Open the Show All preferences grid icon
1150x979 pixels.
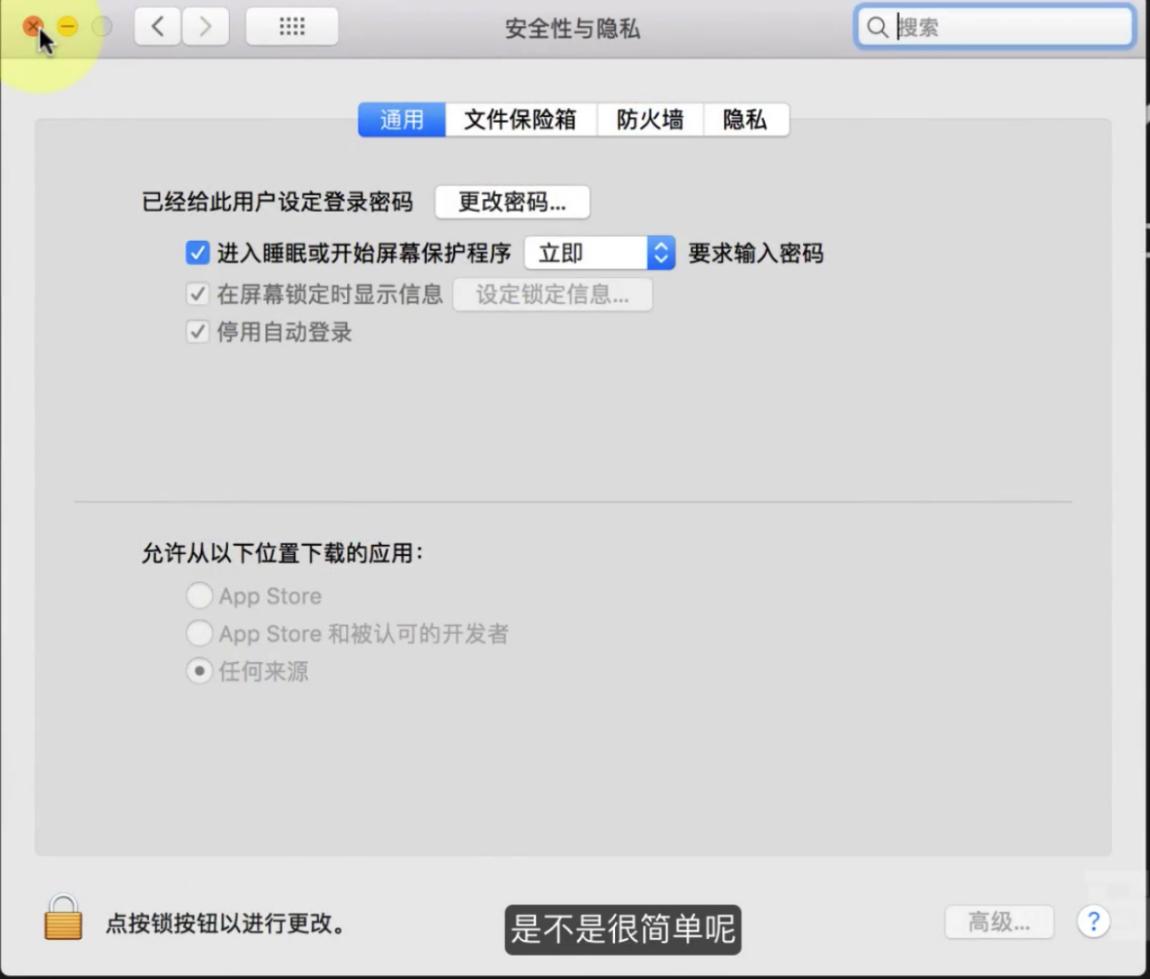[x=291, y=26]
